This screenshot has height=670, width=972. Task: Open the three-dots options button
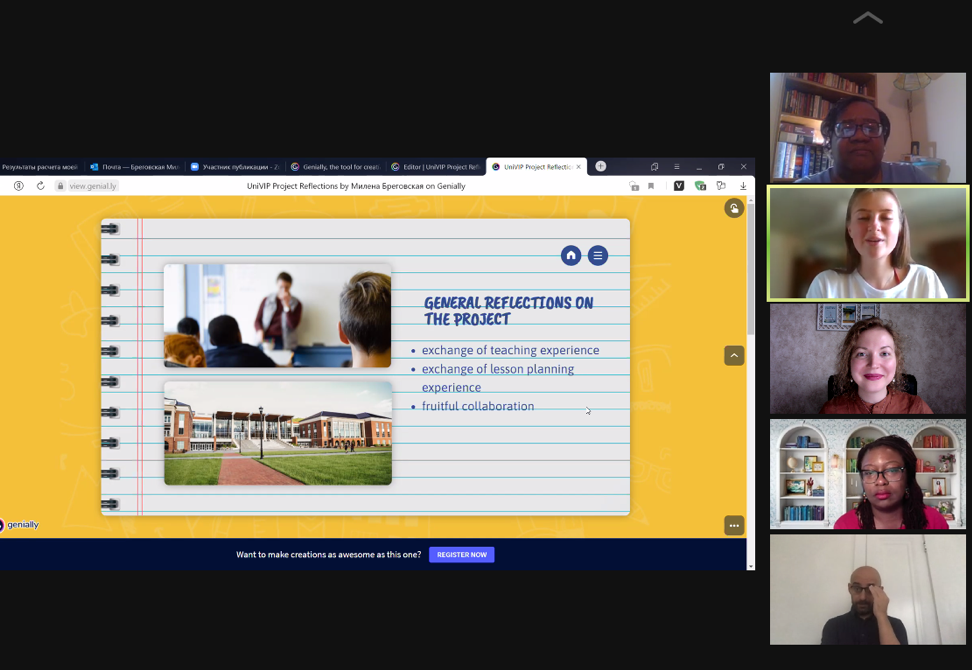(x=734, y=525)
